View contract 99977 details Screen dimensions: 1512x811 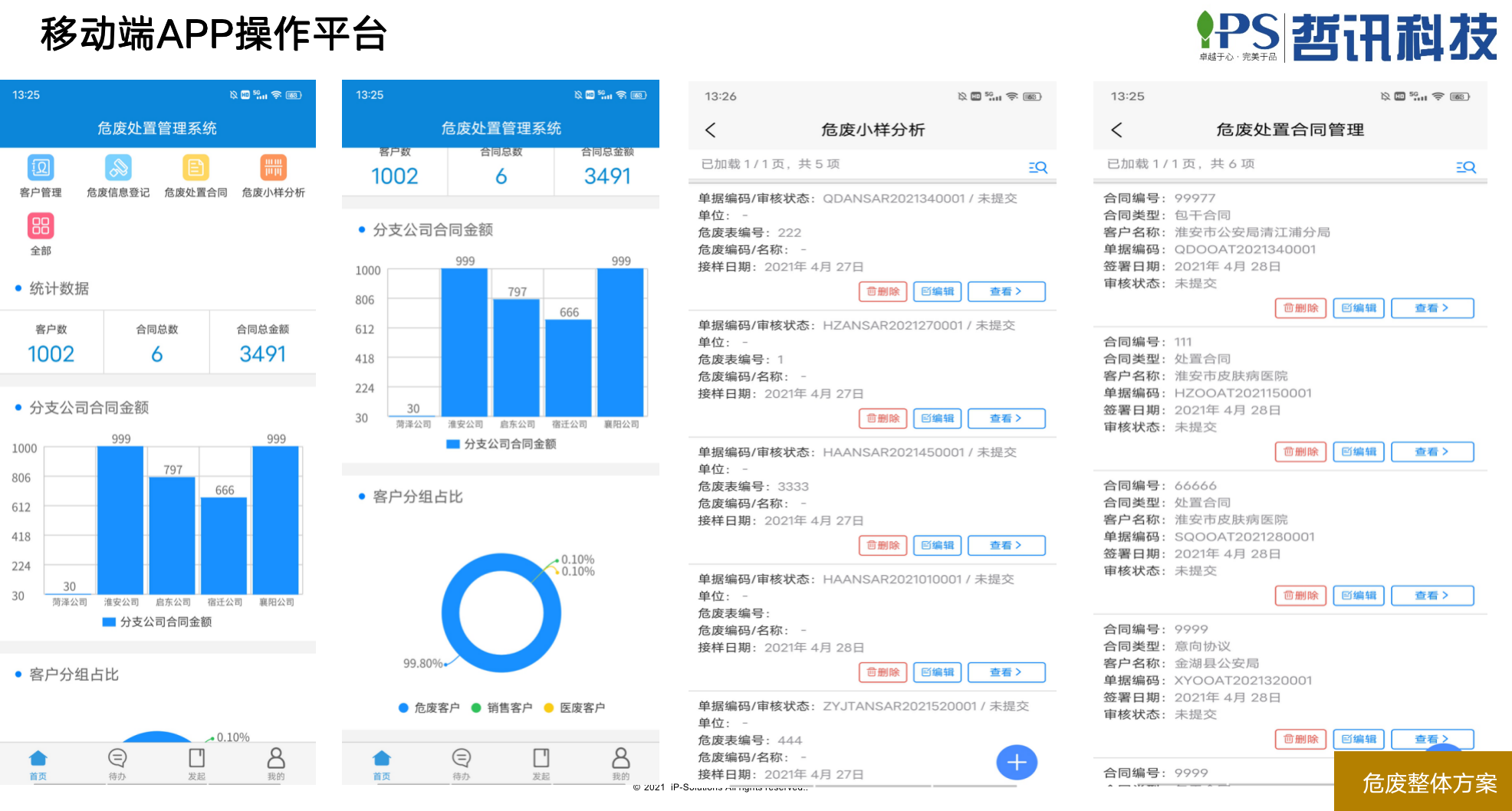point(1432,308)
